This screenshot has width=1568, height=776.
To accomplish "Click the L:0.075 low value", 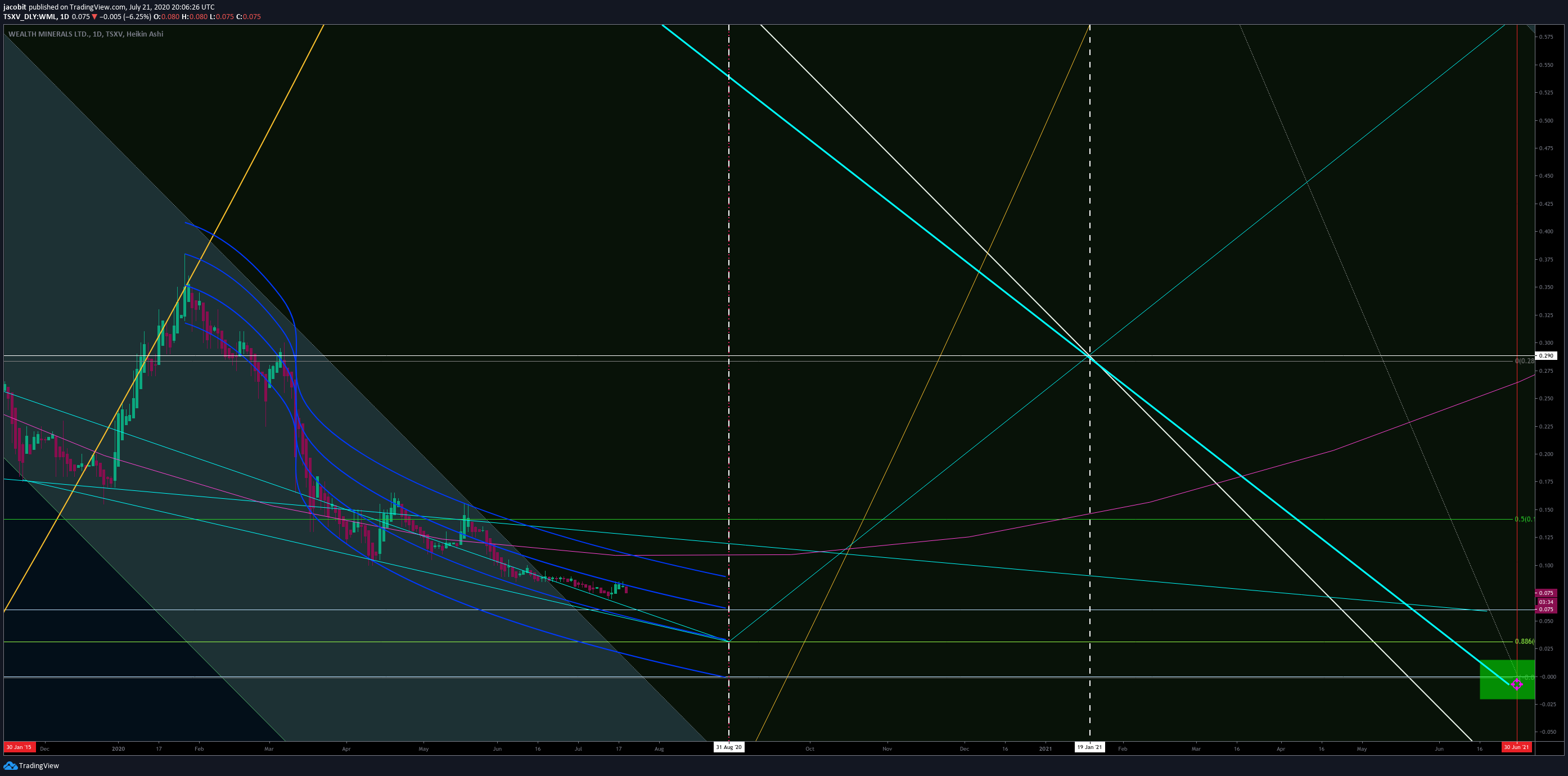I will (222, 17).
